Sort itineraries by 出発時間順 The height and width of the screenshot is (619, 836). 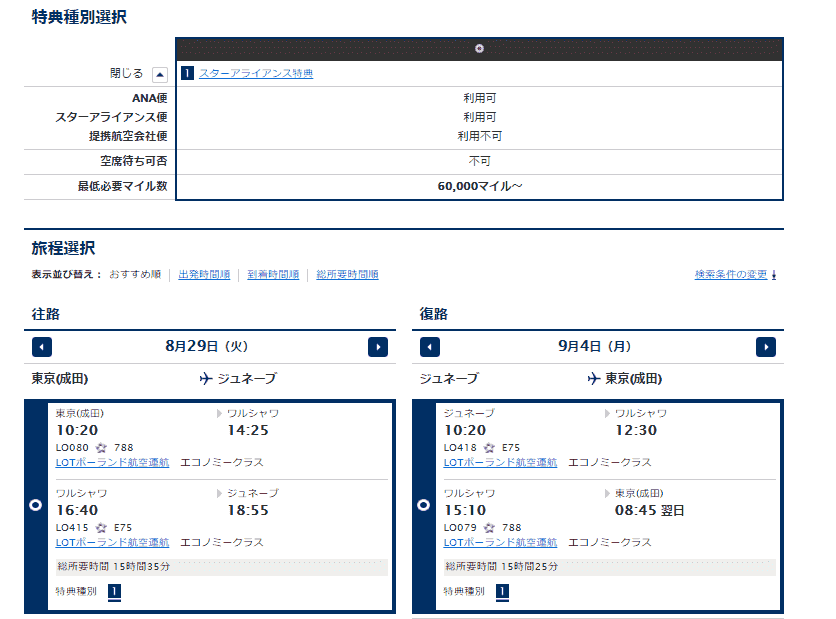point(204,275)
